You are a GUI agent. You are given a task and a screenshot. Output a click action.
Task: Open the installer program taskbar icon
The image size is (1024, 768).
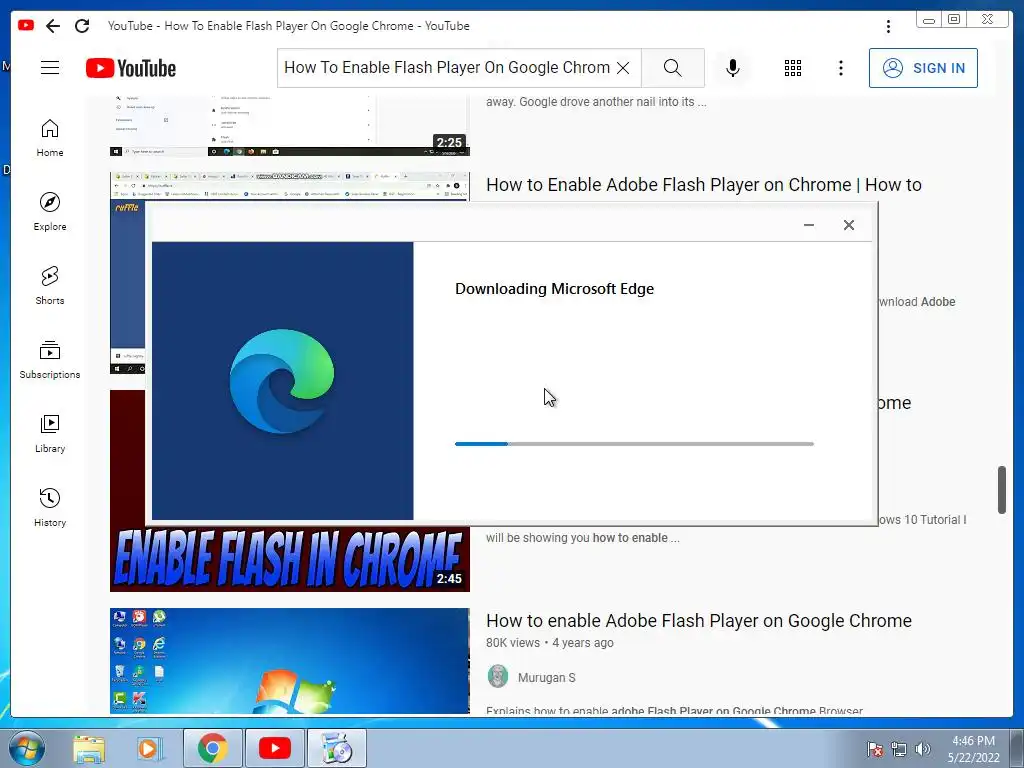(x=336, y=748)
